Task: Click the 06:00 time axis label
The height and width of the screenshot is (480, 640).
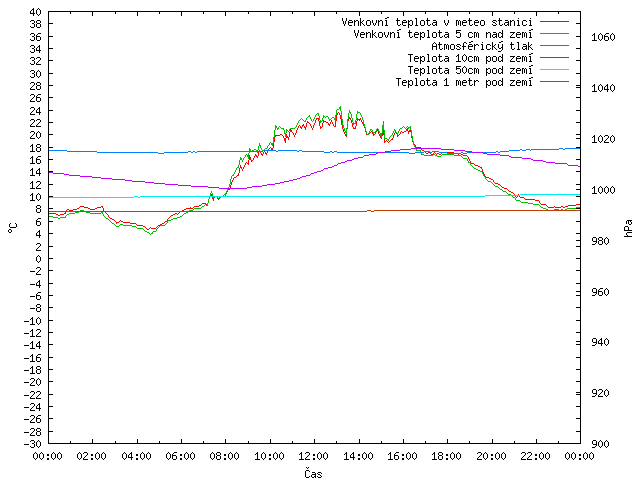Action: (180, 456)
